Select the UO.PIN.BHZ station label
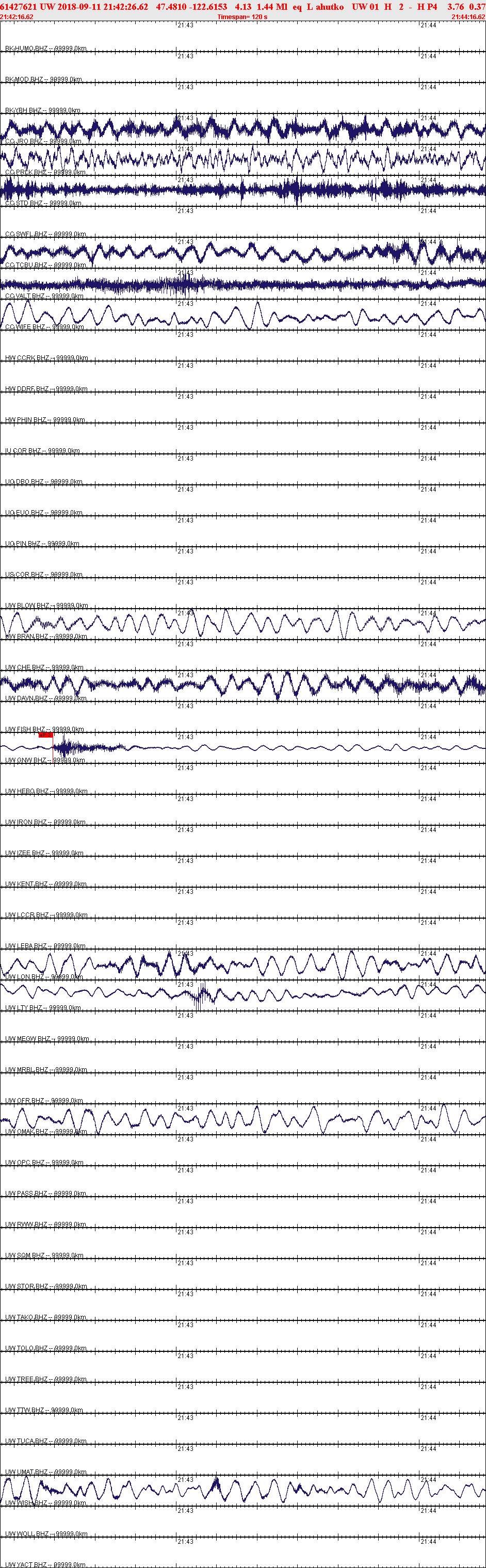The image size is (486, 1568). coord(42,544)
